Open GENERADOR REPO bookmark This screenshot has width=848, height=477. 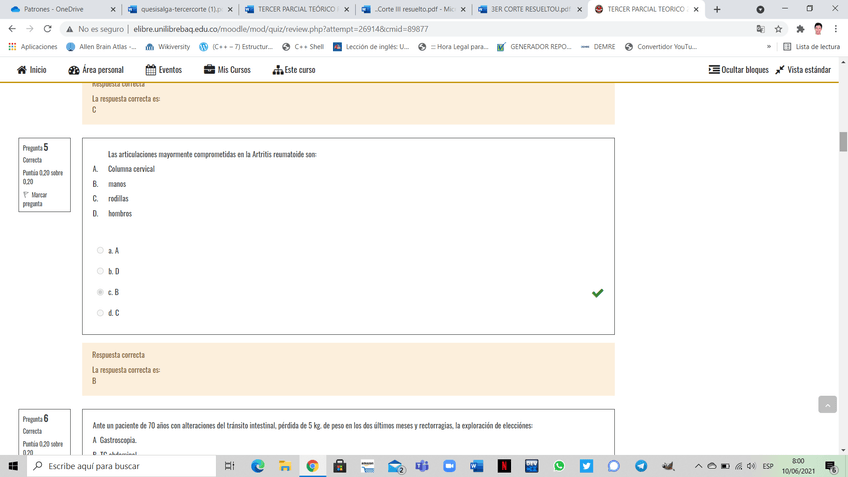point(534,47)
